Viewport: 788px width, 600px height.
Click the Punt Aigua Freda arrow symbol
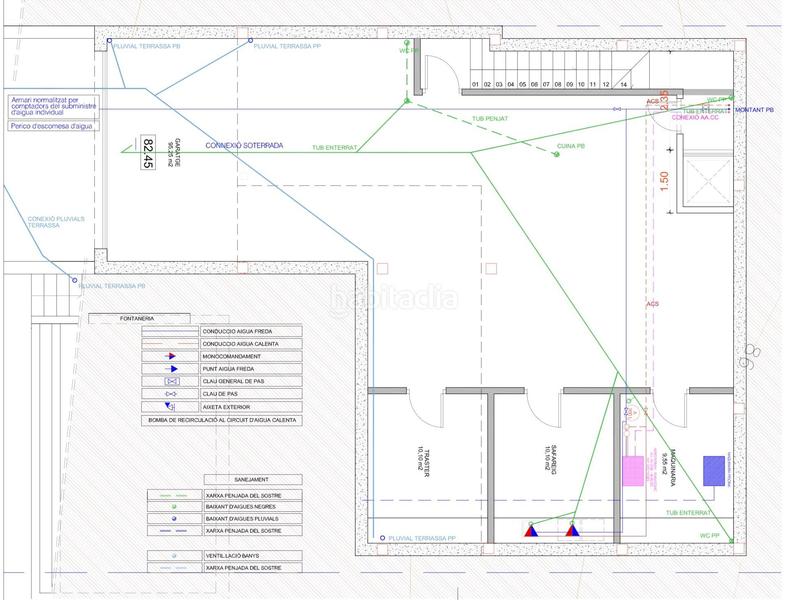point(170,369)
